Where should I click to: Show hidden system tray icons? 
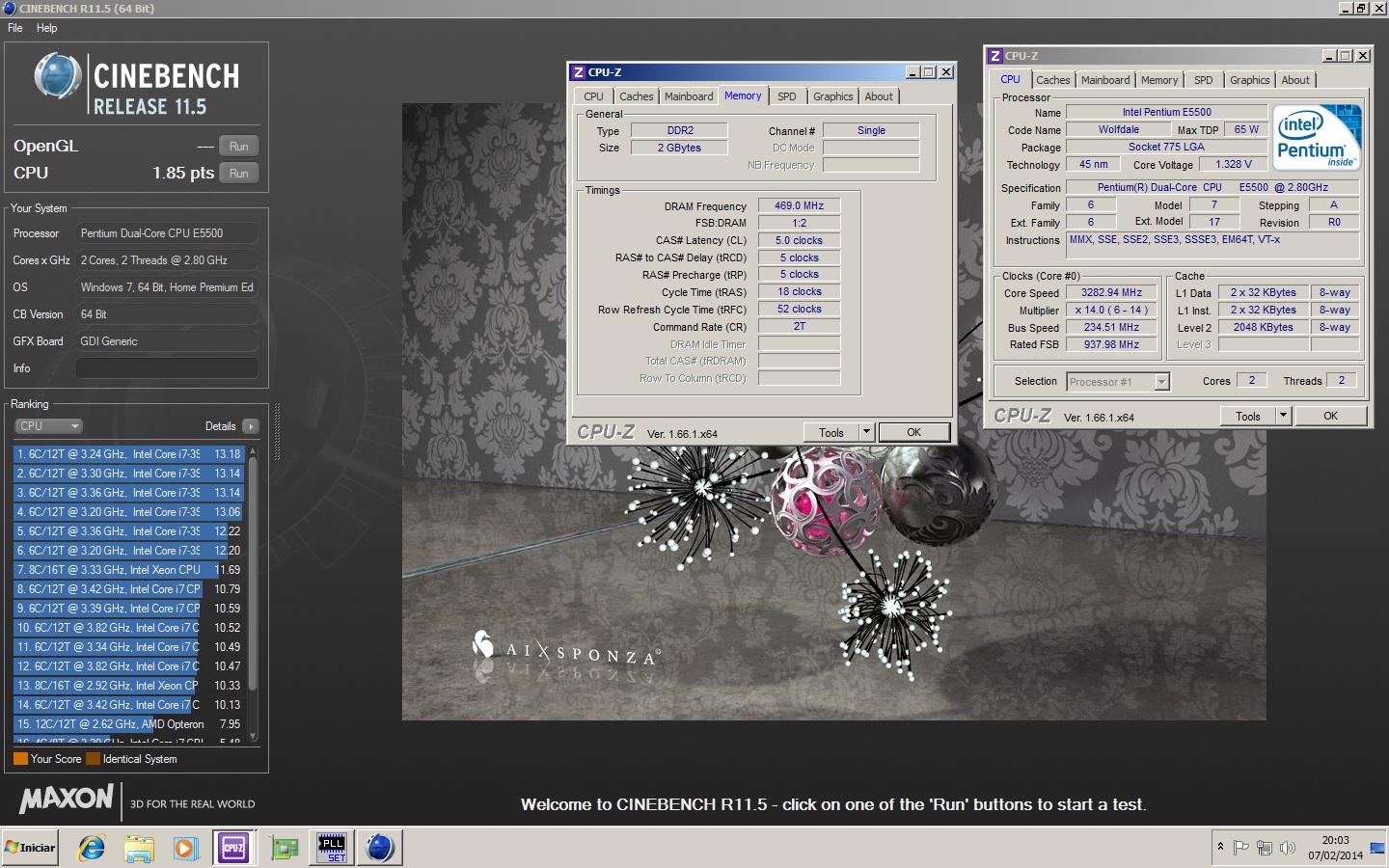click(x=1220, y=847)
